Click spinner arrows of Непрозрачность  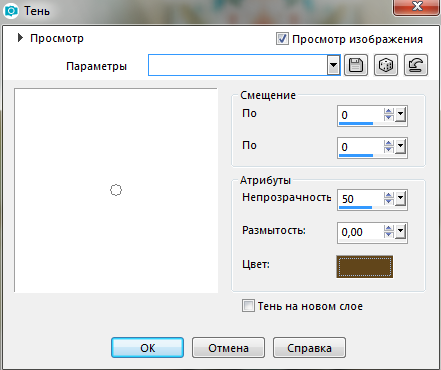pos(389,198)
